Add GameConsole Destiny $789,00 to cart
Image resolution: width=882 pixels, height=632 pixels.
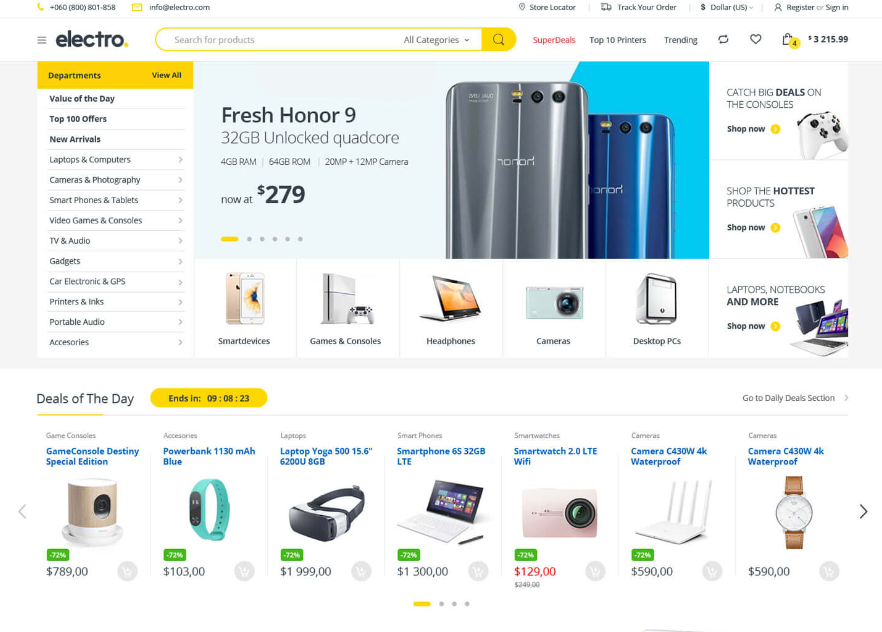coord(128,571)
